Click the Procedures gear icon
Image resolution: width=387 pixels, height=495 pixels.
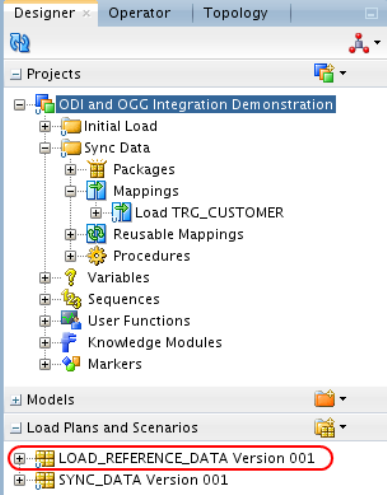[x=97, y=256]
